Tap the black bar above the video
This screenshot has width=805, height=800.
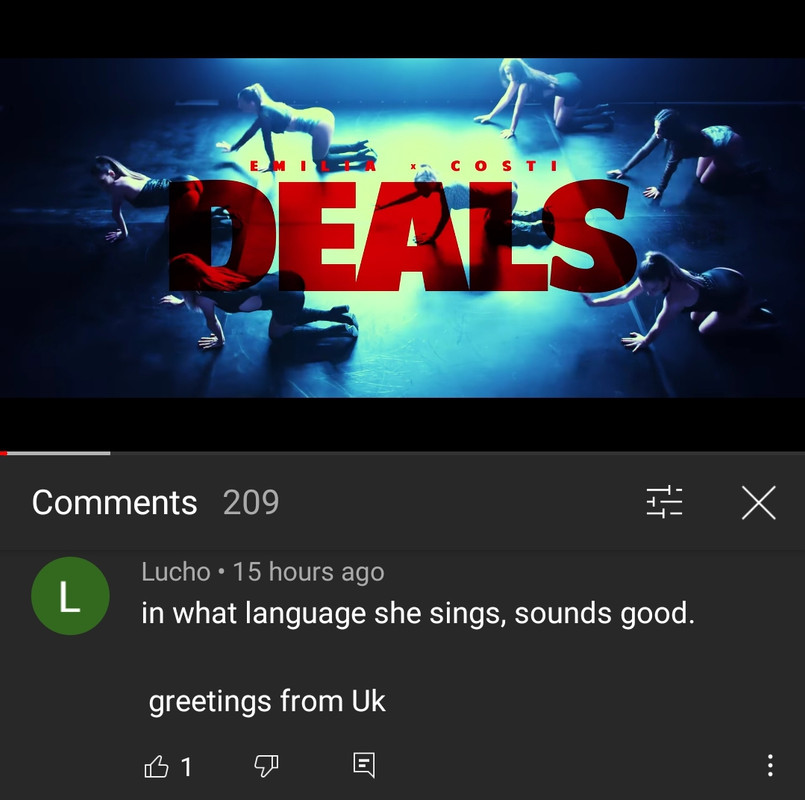[402, 29]
